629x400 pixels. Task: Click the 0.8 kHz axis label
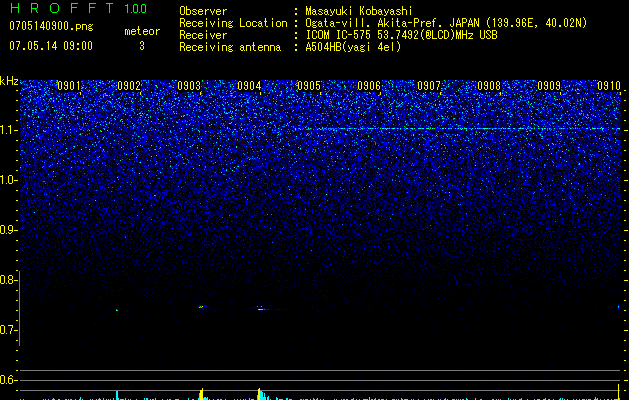point(8,280)
